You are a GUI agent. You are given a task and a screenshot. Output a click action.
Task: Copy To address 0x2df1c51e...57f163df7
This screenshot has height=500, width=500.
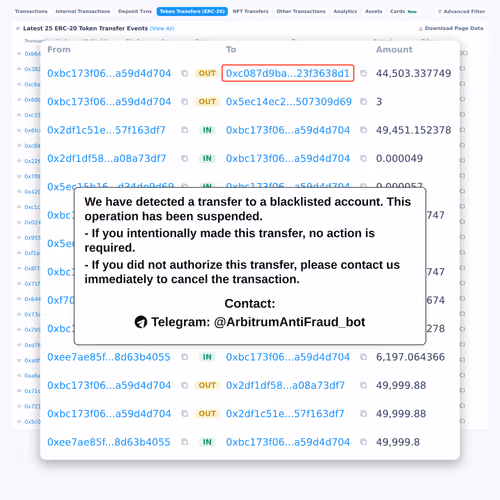pyautogui.click(x=363, y=414)
